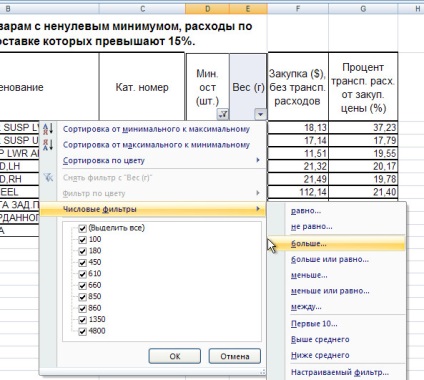Uncheck the 180 value checkbox
This screenshot has height=380, width=424.
82,251
